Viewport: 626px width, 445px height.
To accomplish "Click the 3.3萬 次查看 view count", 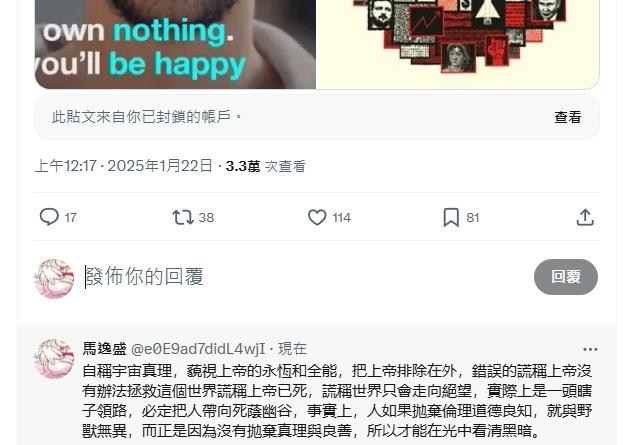I will (x=265, y=166).
